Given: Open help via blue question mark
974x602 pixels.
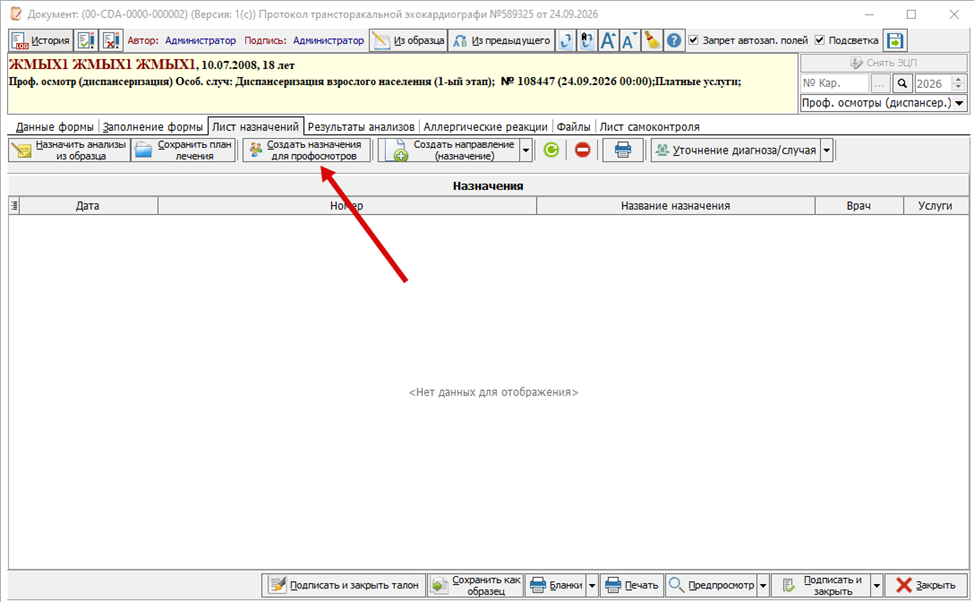Looking at the screenshot, I should click(x=673, y=41).
